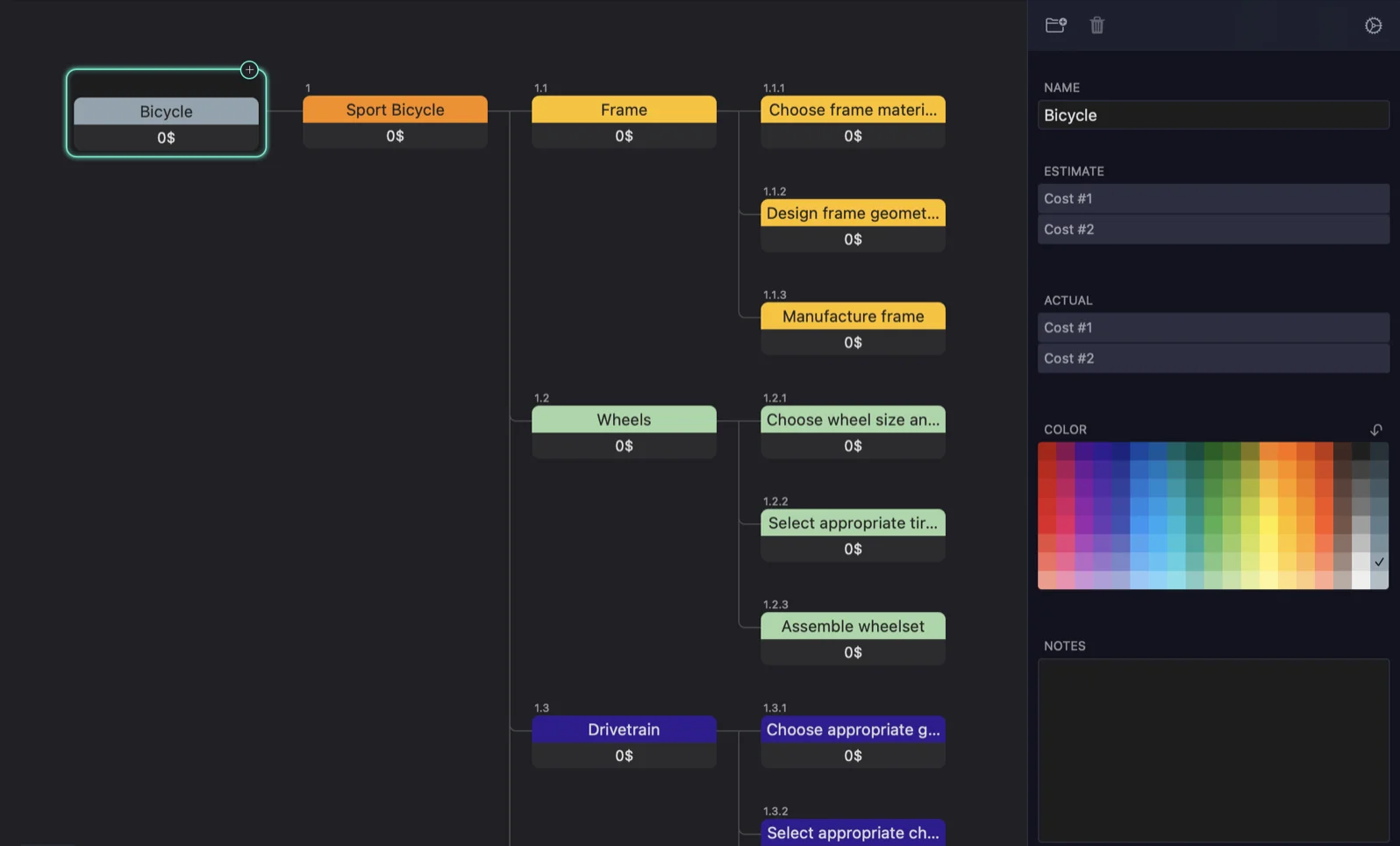The width and height of the screenshot is (1400, 846).
Task: Click Estimate Cost #2 input field
Action: [1212, 229]
